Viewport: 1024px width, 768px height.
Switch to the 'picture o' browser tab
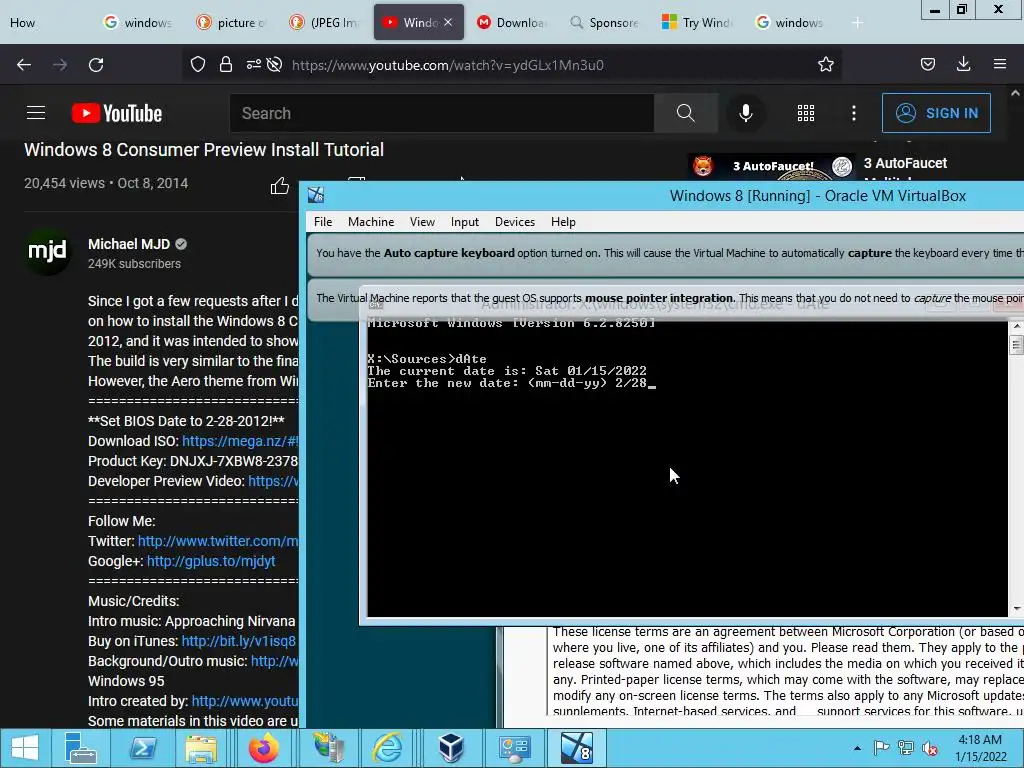tap(232, 23)
